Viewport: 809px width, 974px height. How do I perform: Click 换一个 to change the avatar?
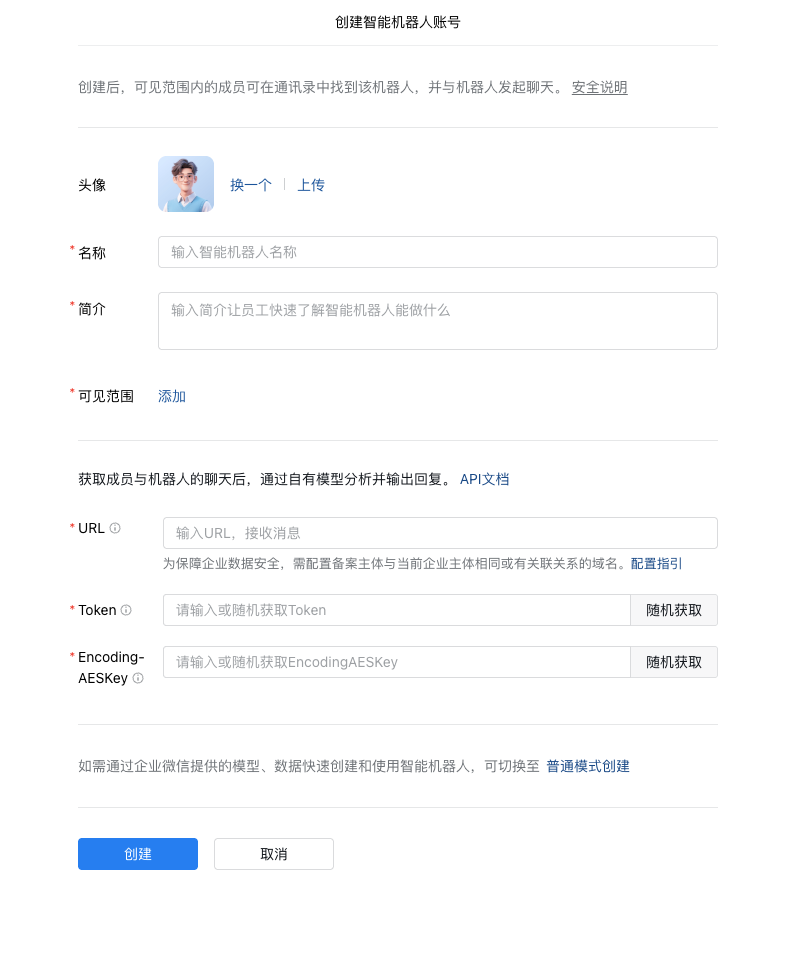pos(250,185)
